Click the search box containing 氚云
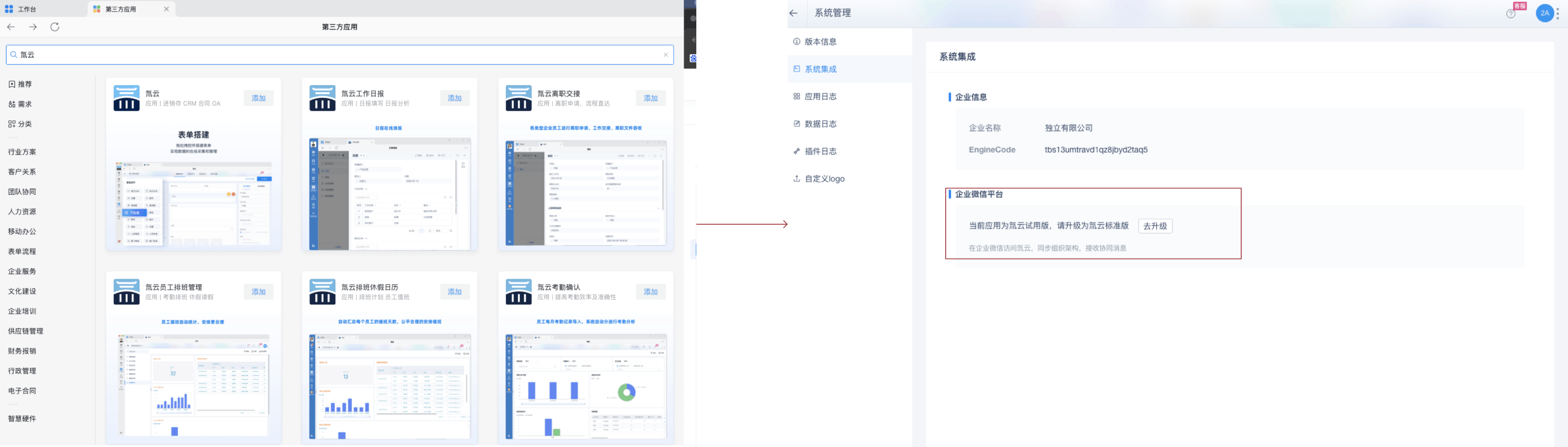The image size is (1568, 447). pos(340,55)
